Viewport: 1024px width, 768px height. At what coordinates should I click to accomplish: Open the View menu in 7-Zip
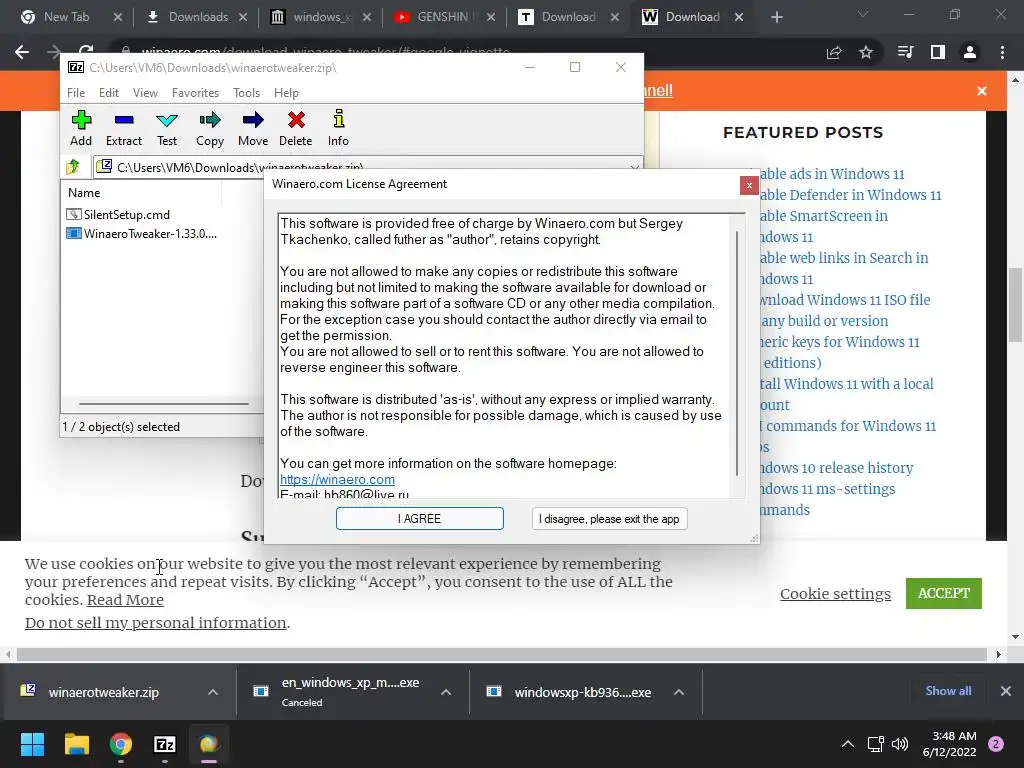coord(145,93)
